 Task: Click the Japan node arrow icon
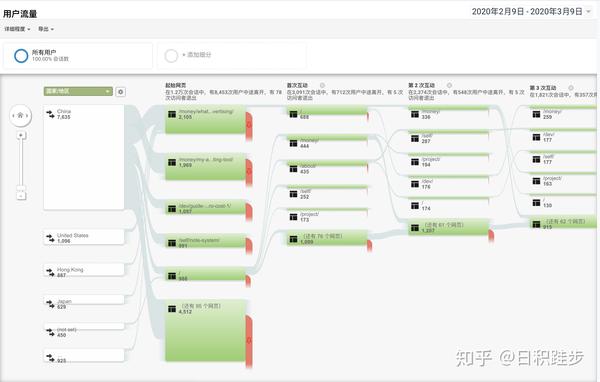click(x=51, y=304)
